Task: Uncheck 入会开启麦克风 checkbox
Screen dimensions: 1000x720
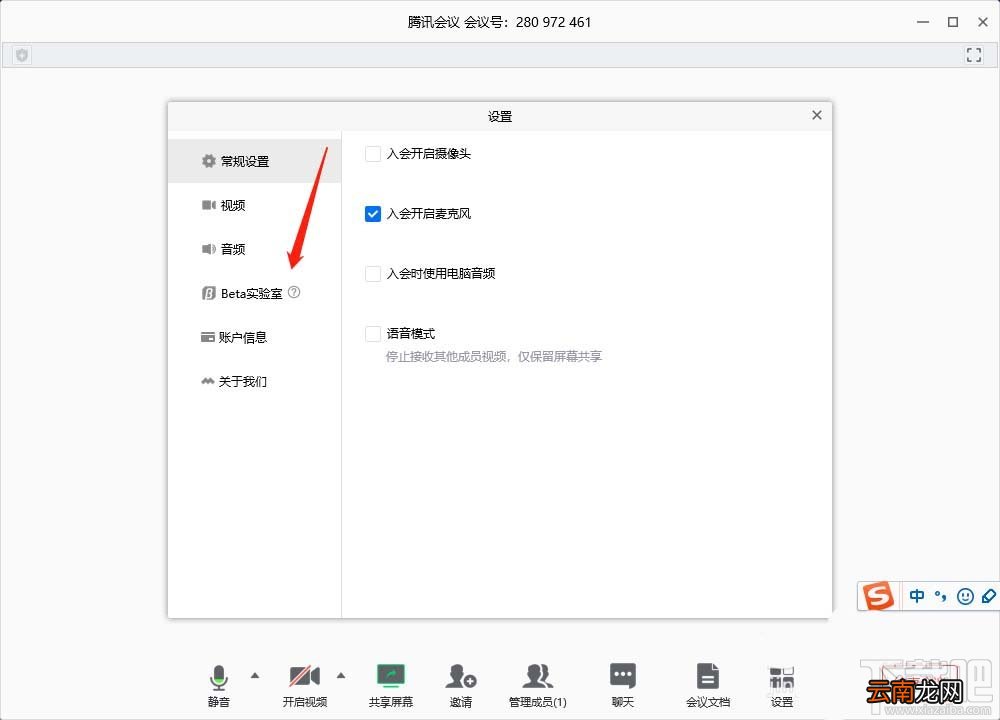Action: 372,214
